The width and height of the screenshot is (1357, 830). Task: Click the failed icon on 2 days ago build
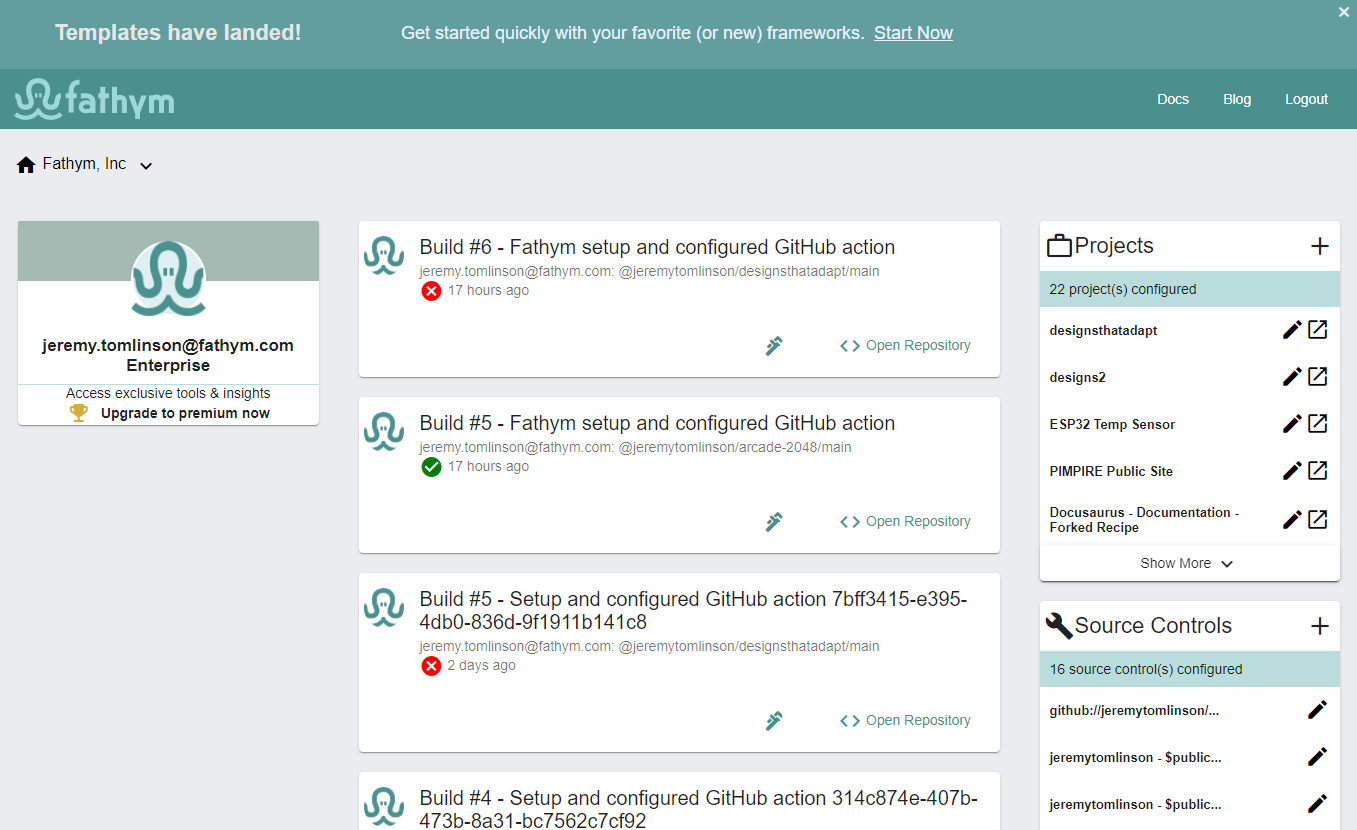coord(431,666)
